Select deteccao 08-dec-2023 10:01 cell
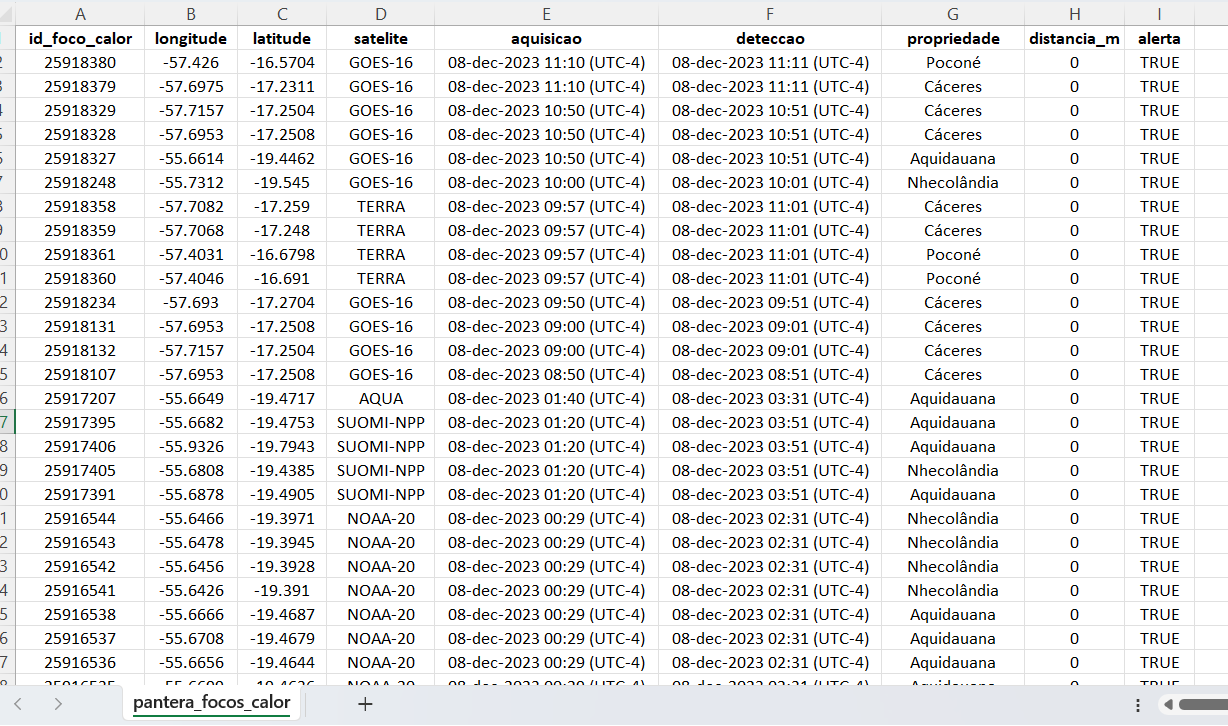The height and width of the screenshot is (726, 1228). pos(770,182)
